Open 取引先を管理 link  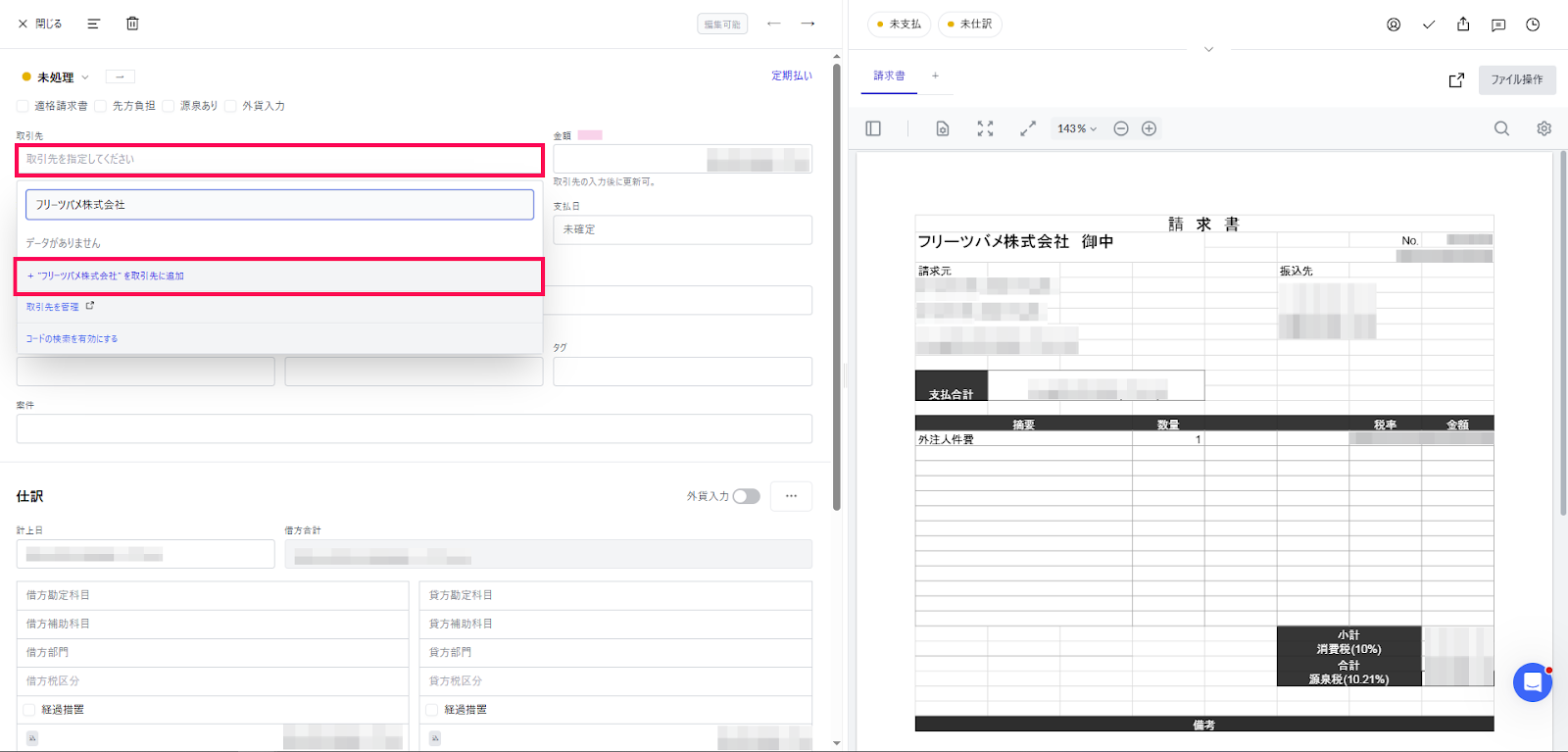pos(60,307)
